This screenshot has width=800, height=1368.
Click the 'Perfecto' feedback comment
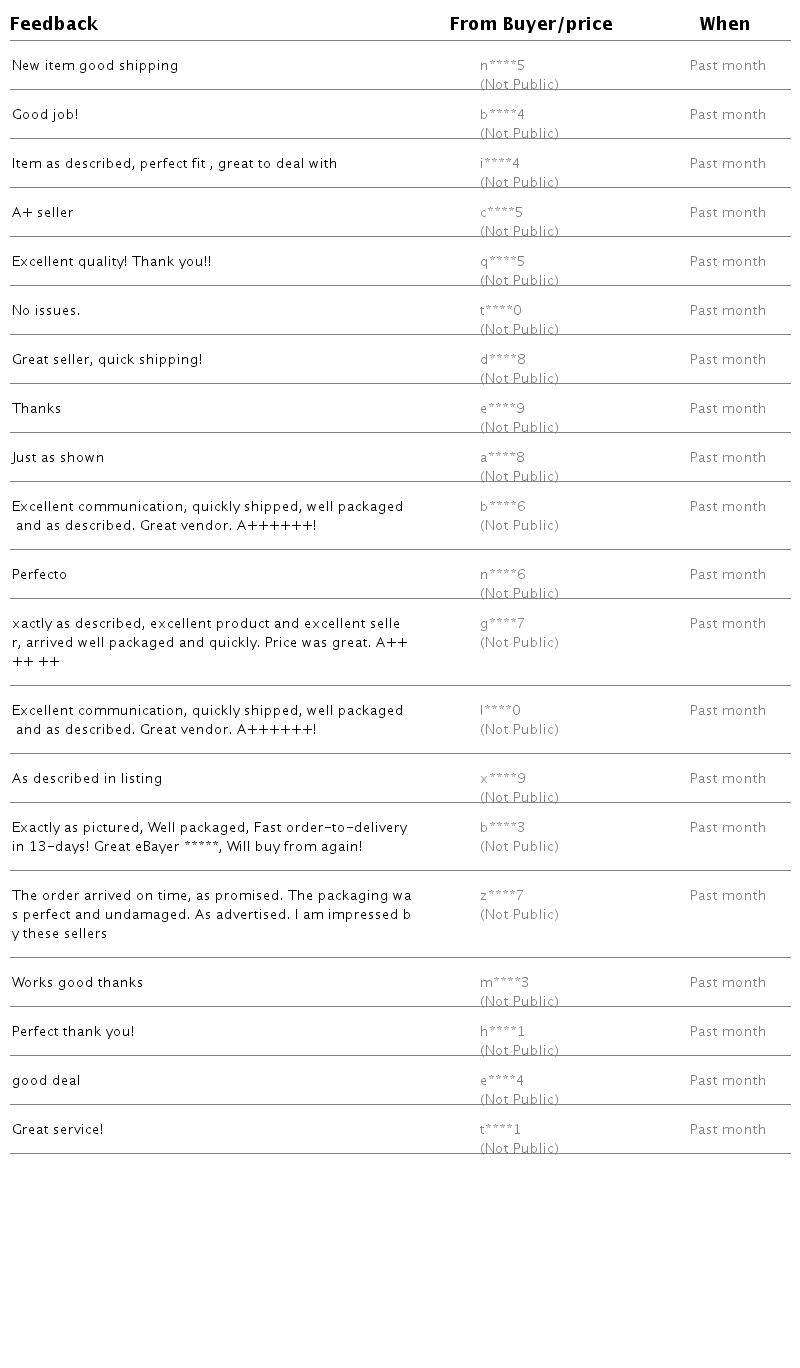coord(40,575)
